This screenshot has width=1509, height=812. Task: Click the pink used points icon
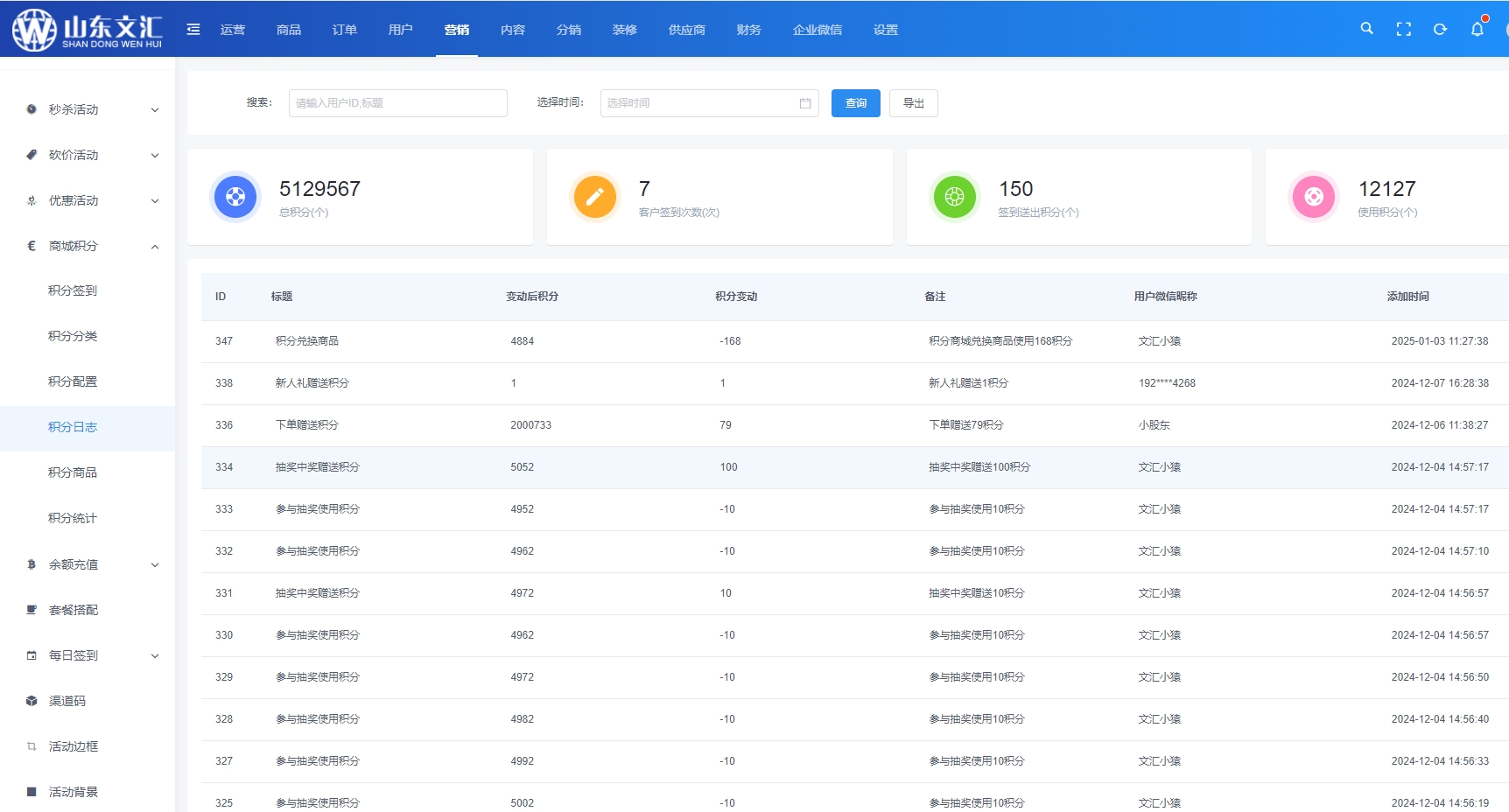pos(1314,197)
